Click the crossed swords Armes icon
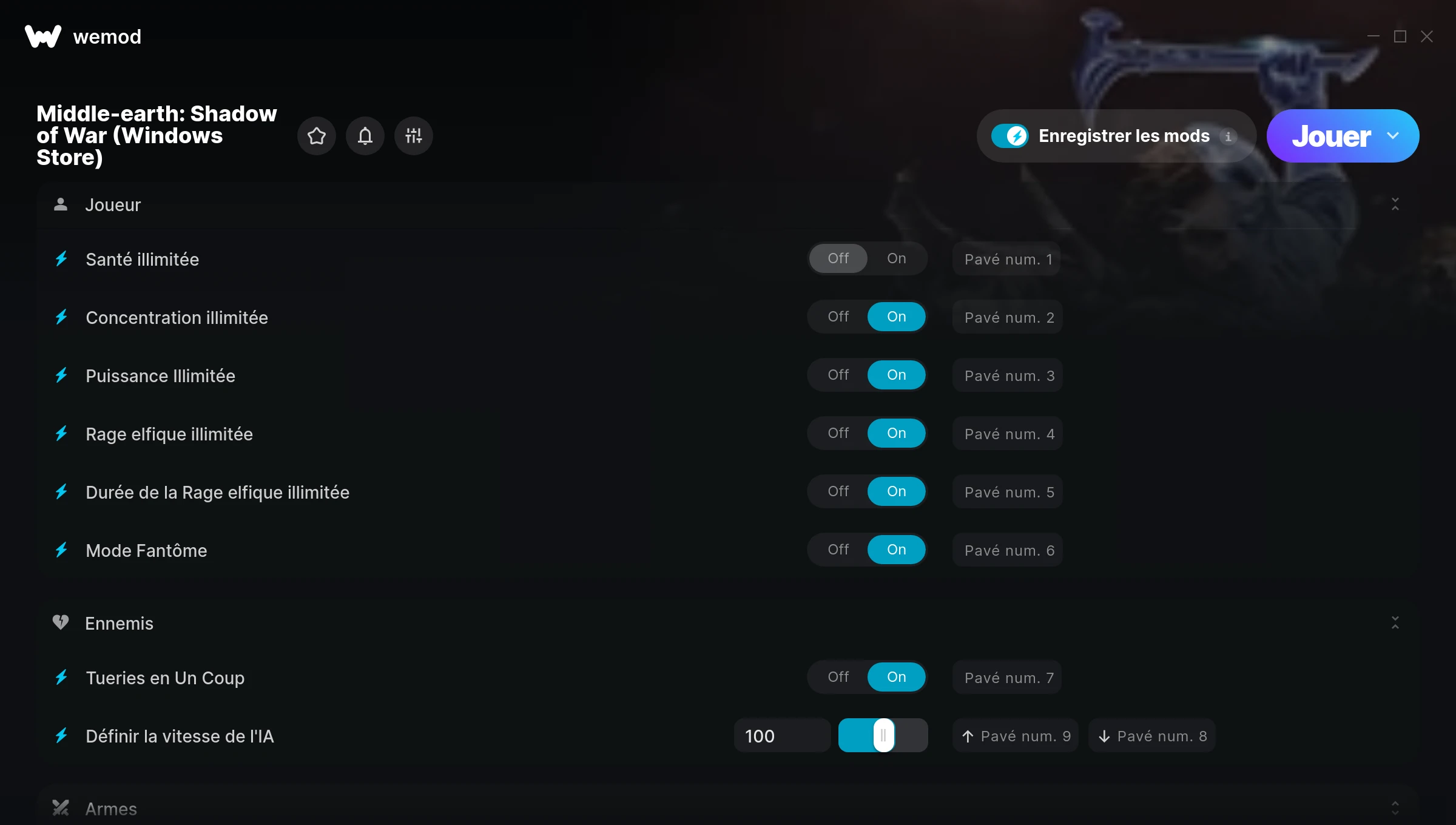Image resolution: width=1456 pixels, height=825 pixels. [x=60, y=808]
